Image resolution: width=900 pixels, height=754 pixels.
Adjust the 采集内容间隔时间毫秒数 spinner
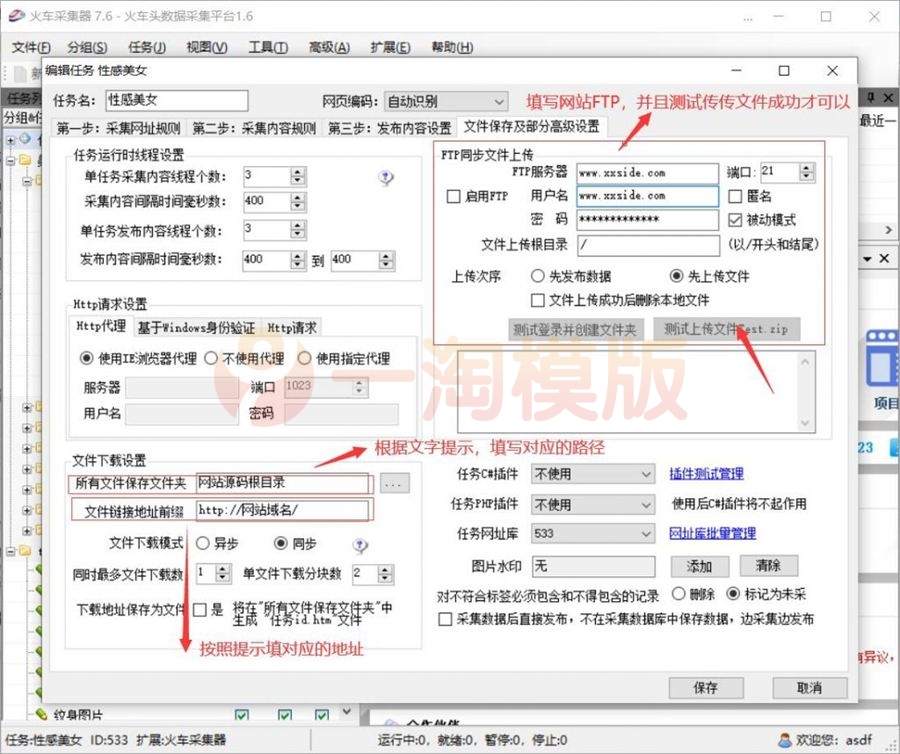point(297,201)
